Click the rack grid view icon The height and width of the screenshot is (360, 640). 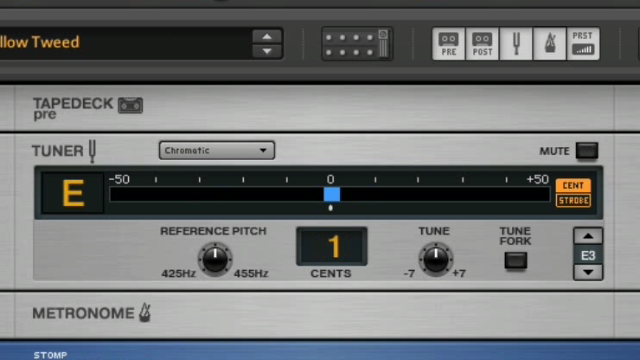pyautogui.click(x=357, y=44)
